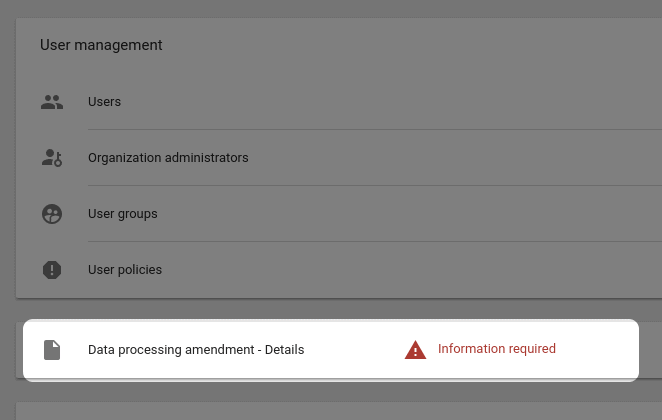Click the dimmed overlay left of User management card
Screen dimensions: 662x420
[8, 169]
